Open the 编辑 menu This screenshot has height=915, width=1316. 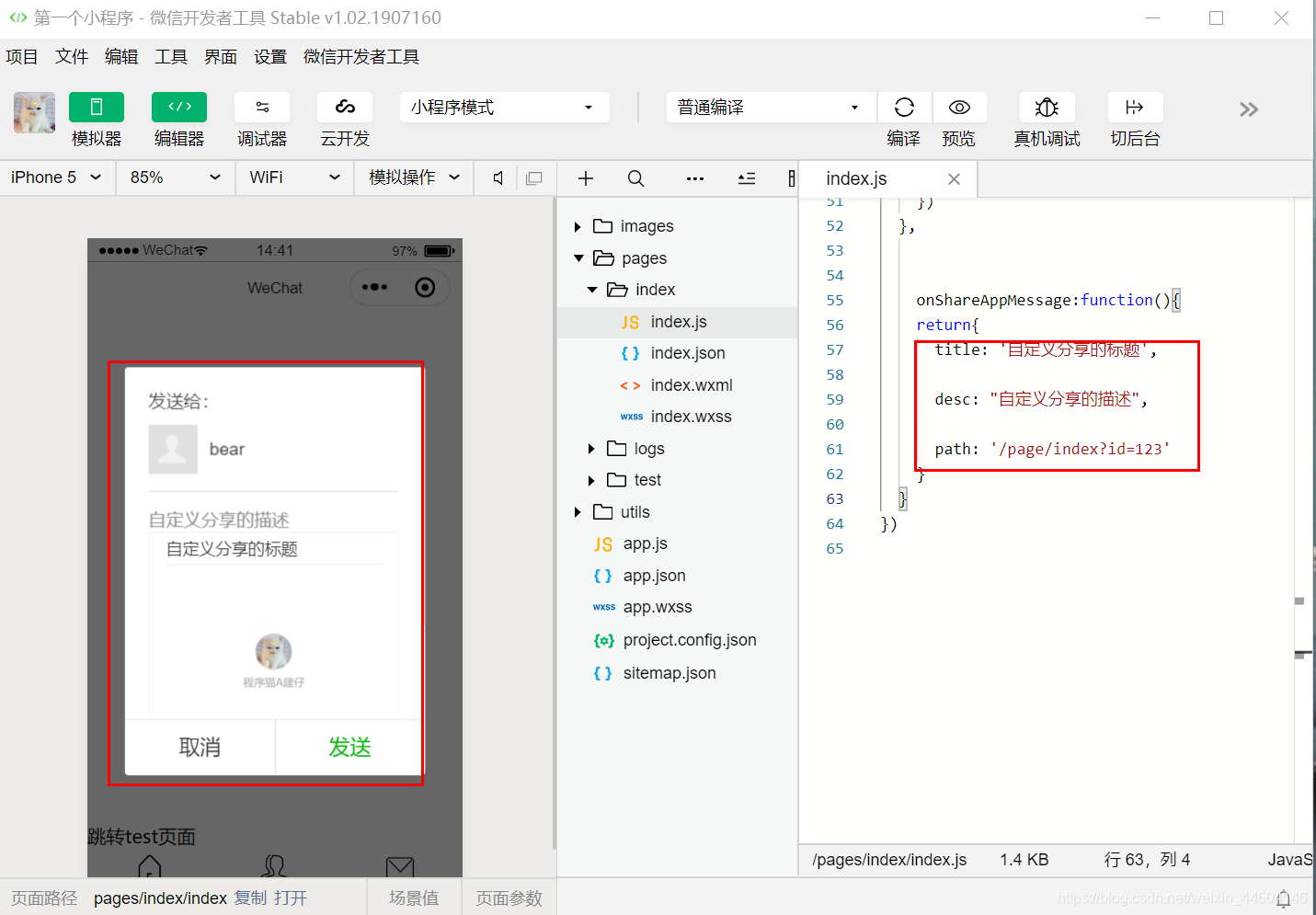[121, 57]
